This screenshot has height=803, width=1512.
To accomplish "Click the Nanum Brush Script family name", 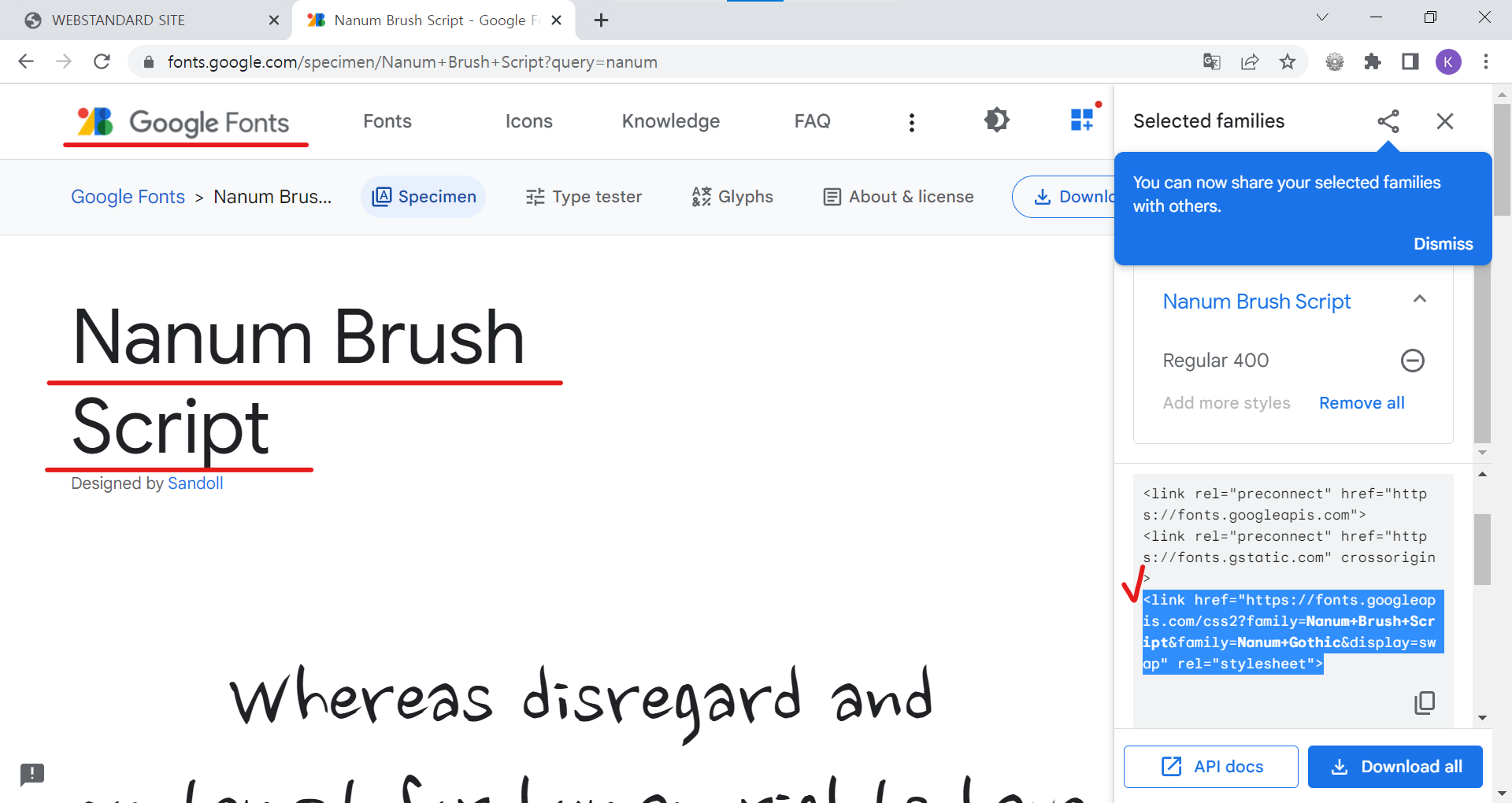I will pos(1256,302).
